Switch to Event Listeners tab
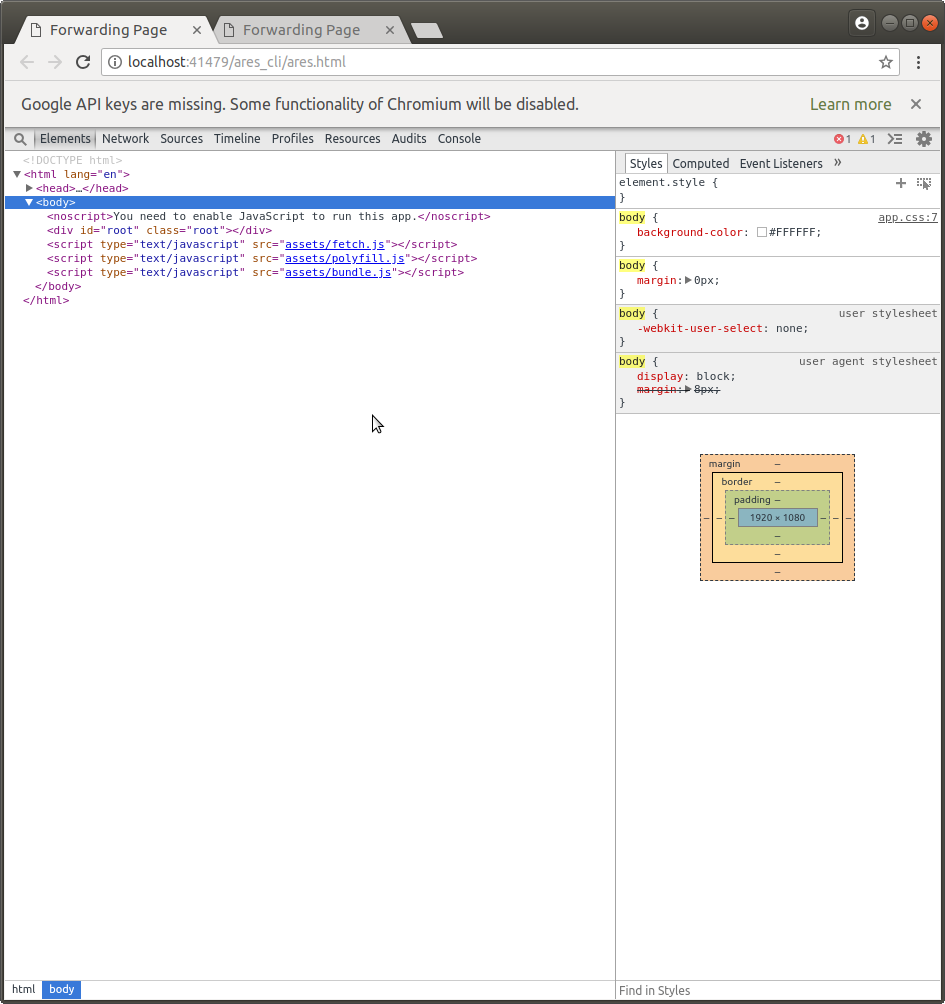945x1004 pixels. (x=780, y=164)
